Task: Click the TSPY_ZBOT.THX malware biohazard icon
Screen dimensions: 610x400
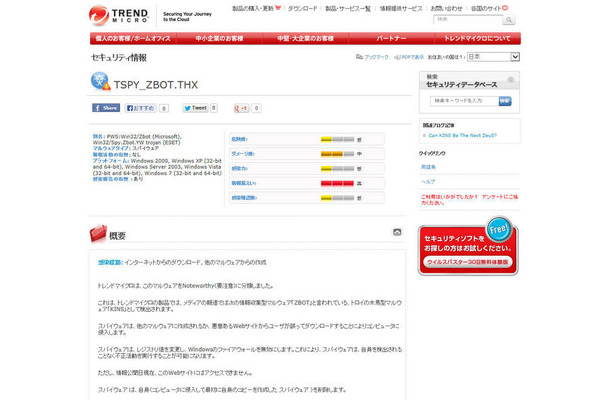Action: (100, 81)
